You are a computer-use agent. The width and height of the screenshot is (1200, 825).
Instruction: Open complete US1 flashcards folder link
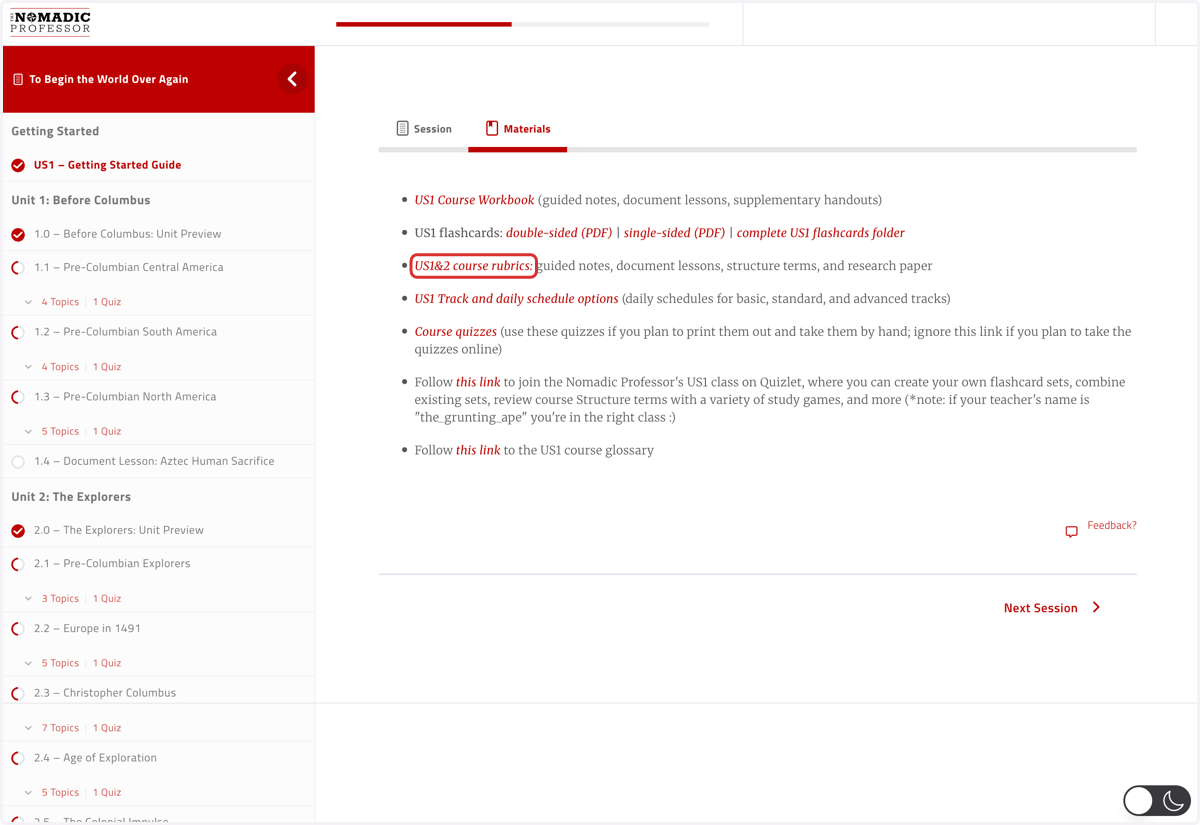(x=820, y=233)
